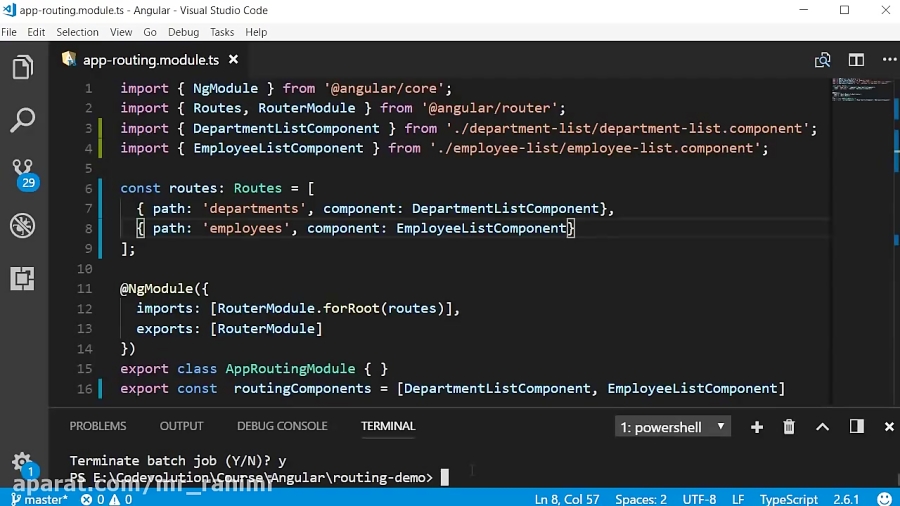The image size is (900, 506).
Task: Click forRoot method call on line 12
Action: click(x=351, y=308)
